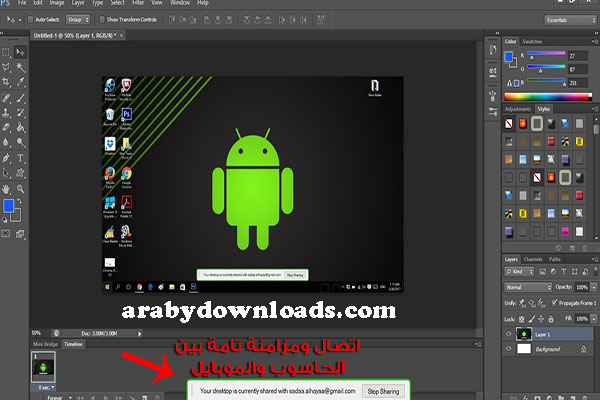Open the Forever loop options dropdown
Image resolution: width=600 pixels, height=400 pixels.
(x=59, y=397)
